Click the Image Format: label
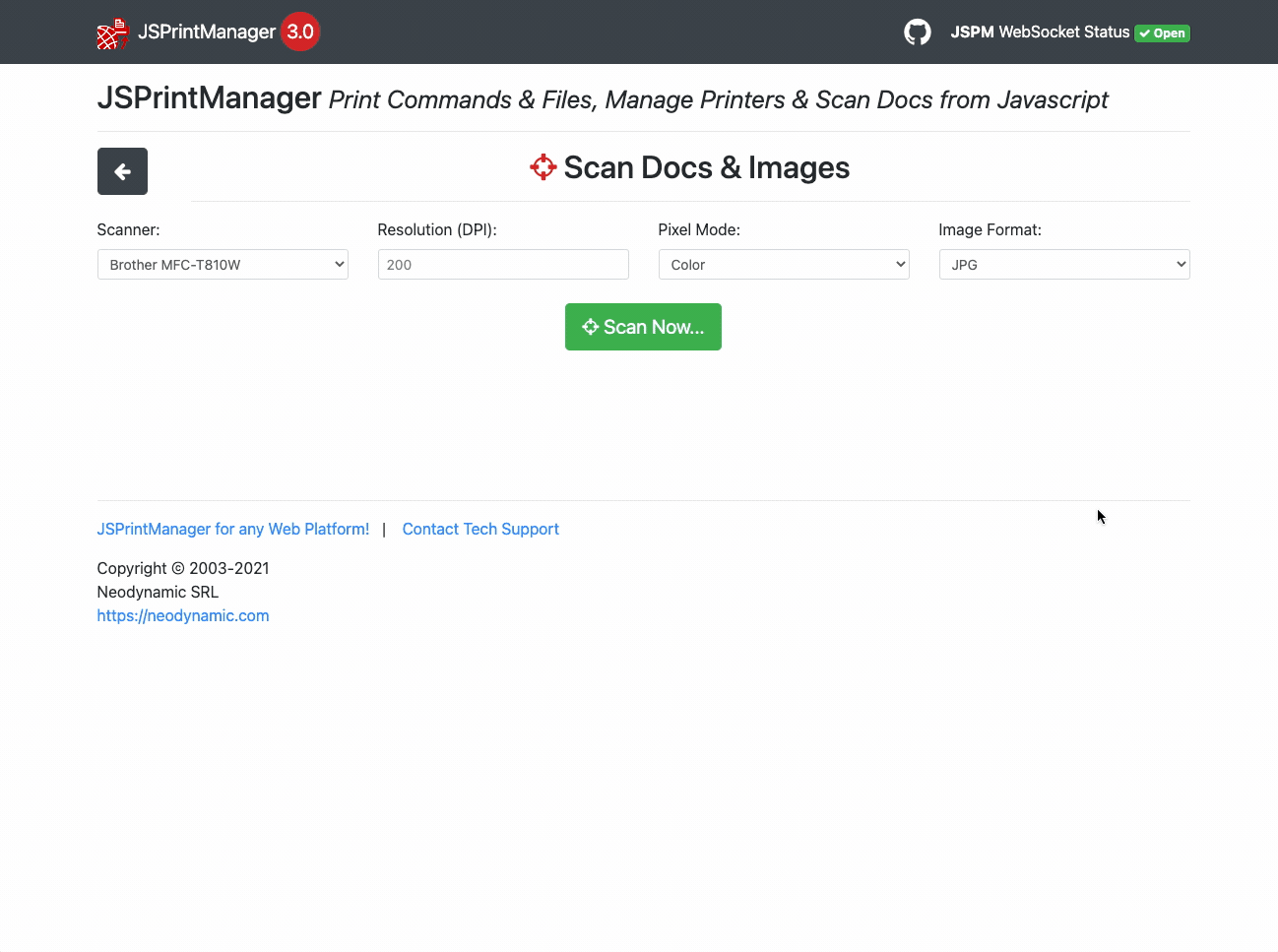The height and width of the screenshot is (952, 1278). click(x=990, y=229)
